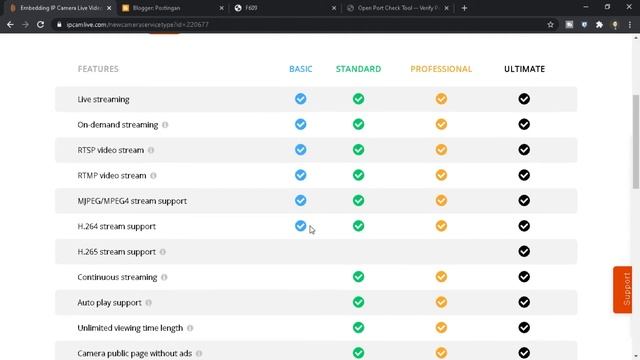Click the RTMP video stream label
640x360 pixels.
(112, 176)
